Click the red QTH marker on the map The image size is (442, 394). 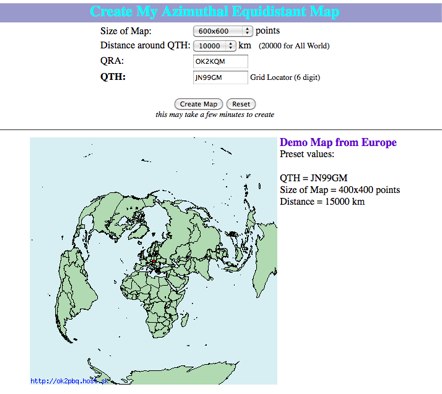pos(154,262)
